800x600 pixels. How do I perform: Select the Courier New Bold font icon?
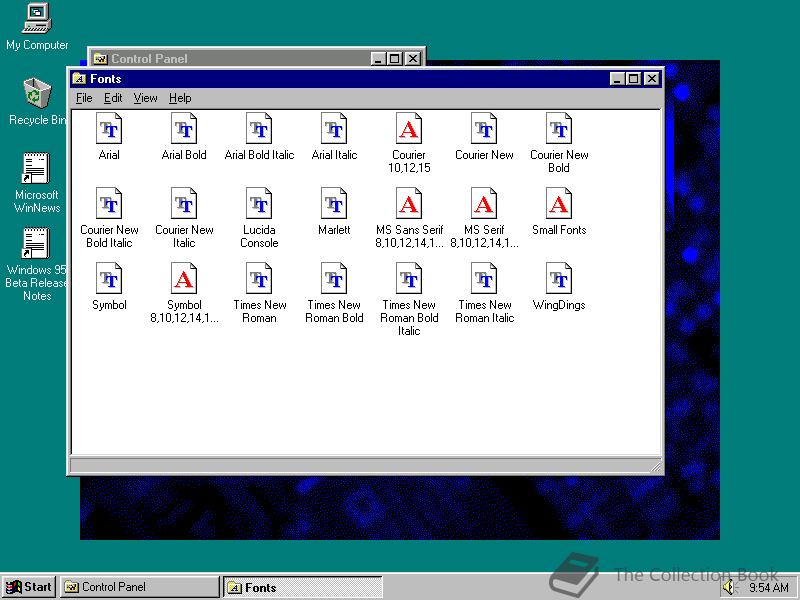pos(559,129)
